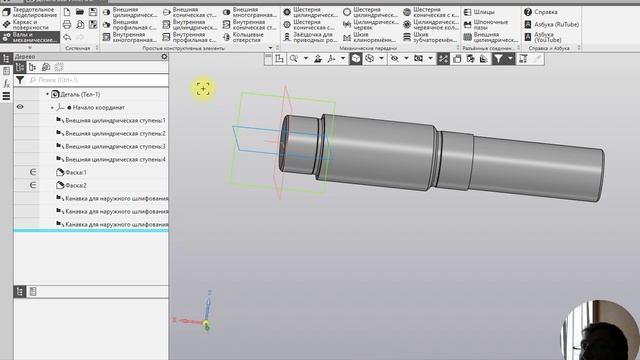This screenshot has width=640, height=360.
Task: Open first tab in lower left panel
Action: pos(20,291)
